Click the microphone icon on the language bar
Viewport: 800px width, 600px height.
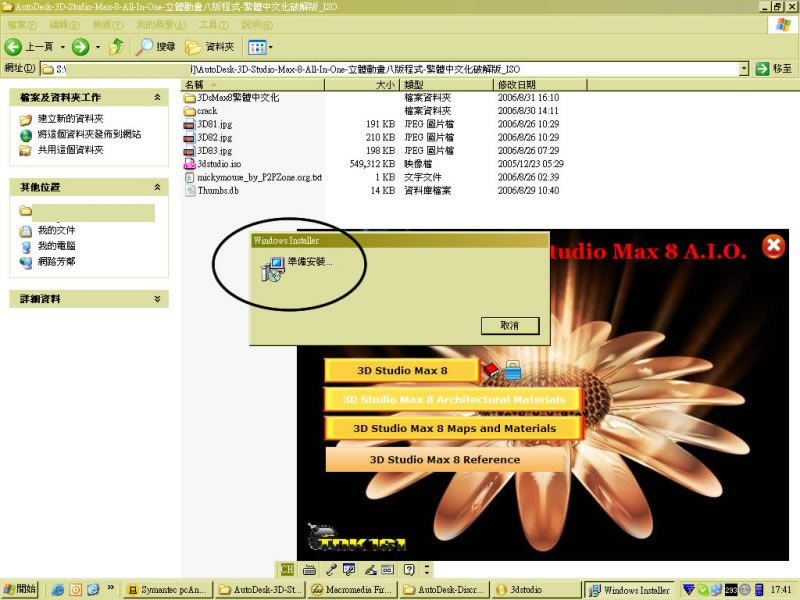331,569
